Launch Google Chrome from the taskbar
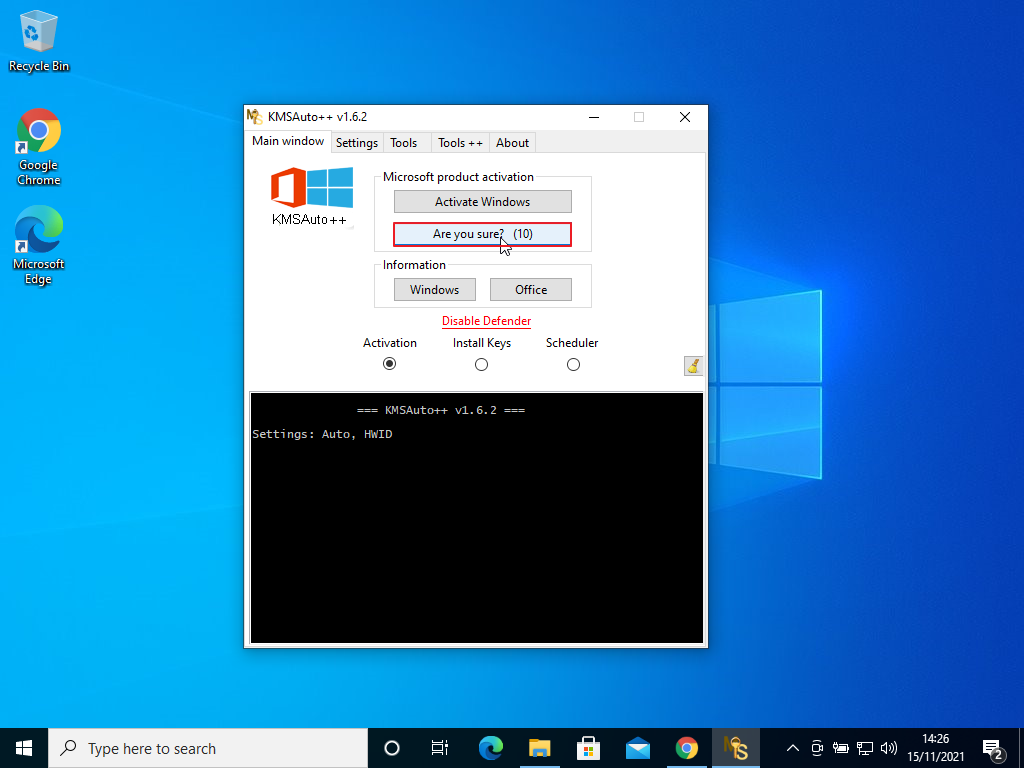The image size is (1024, 768). coord(686,748)
